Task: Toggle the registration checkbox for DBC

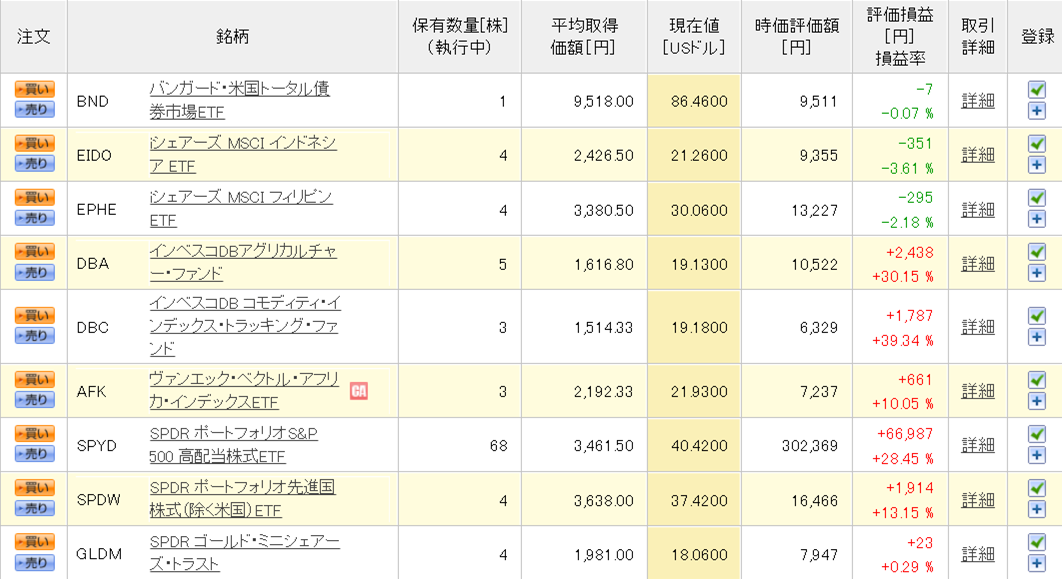Action: point(1036,316)
